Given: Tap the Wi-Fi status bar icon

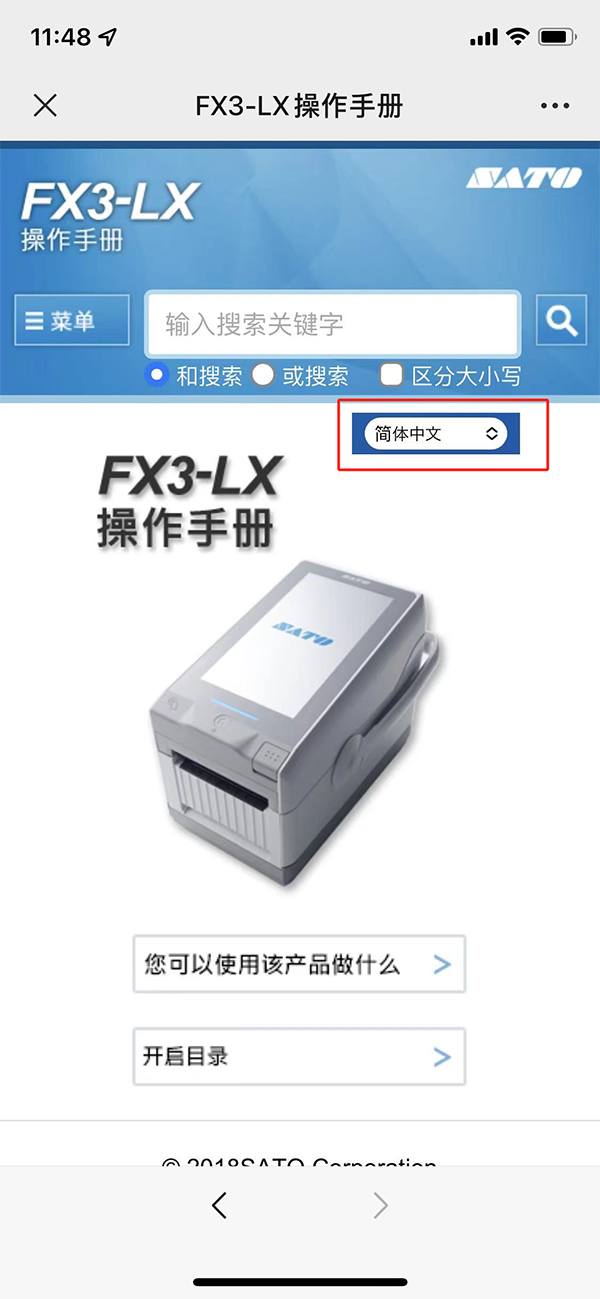Looking at the screenshot, I should click(517, 38).
